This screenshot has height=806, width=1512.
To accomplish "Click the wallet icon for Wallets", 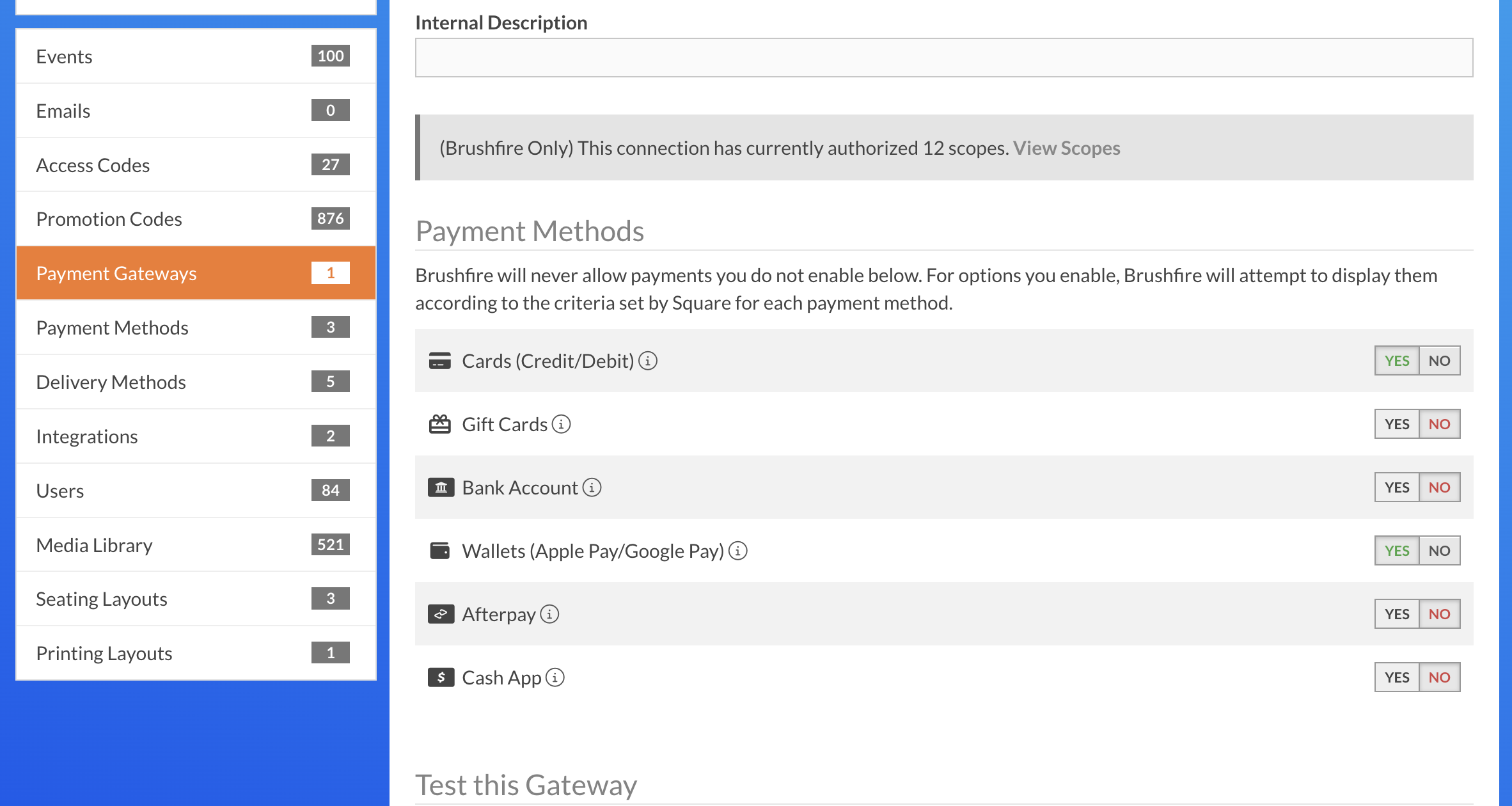I will click(x=441, y=550).
